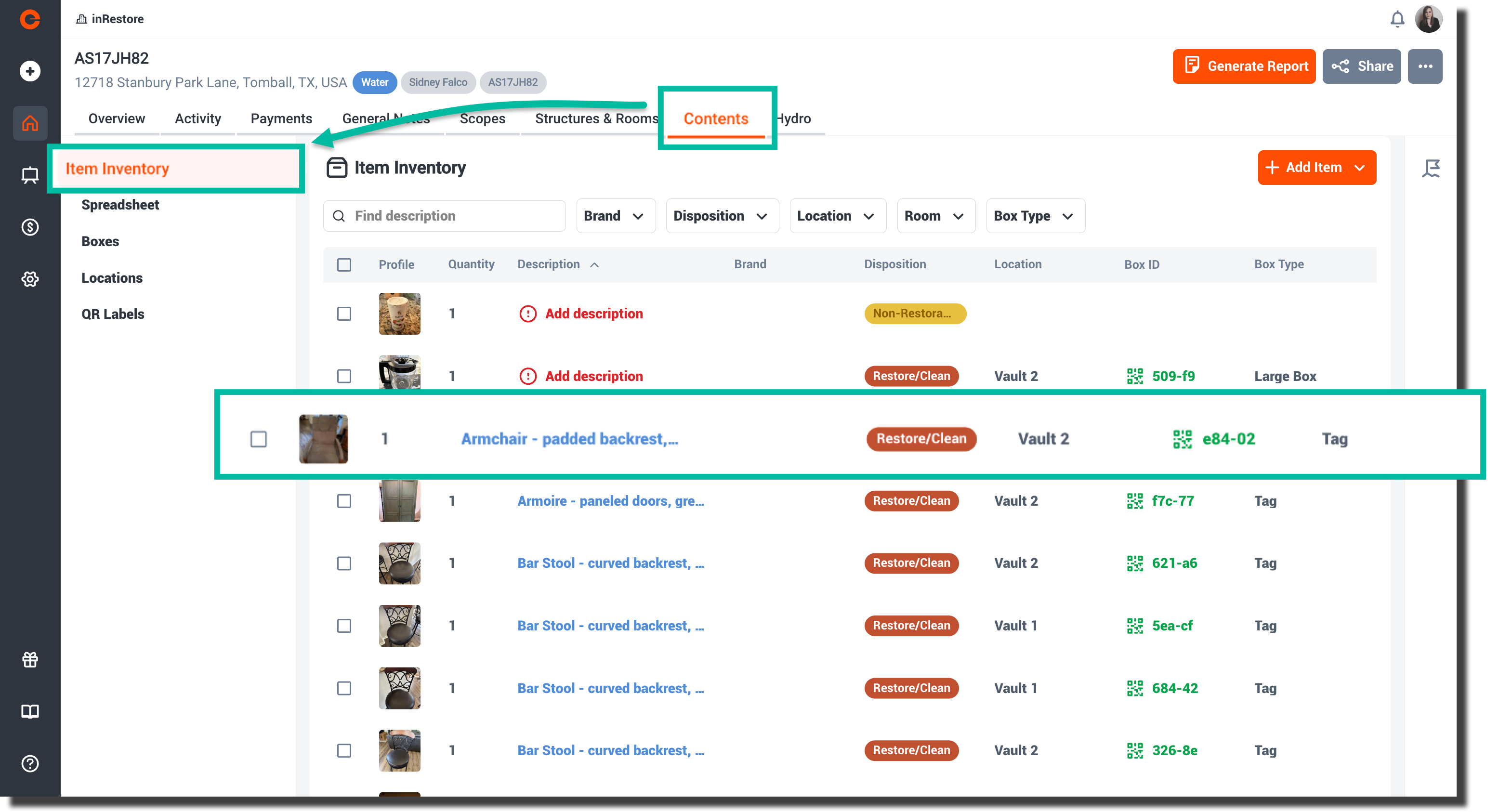Expand the Disposition filter dropdown

click(722, 216)
